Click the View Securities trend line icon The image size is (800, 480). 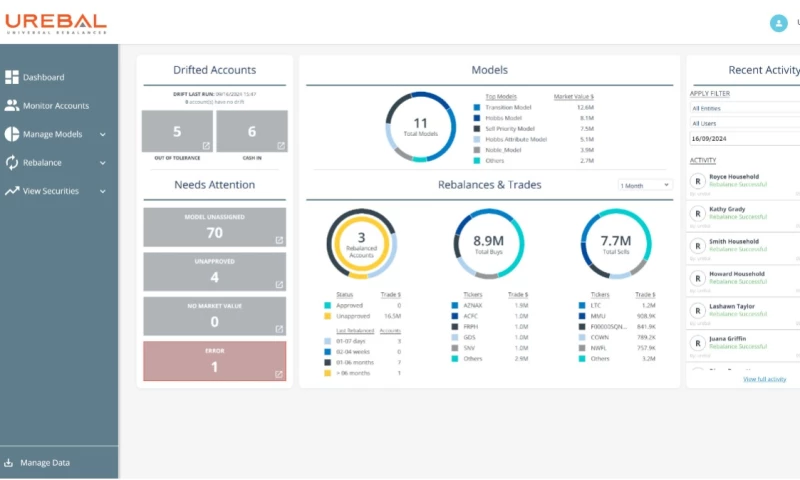12,191
